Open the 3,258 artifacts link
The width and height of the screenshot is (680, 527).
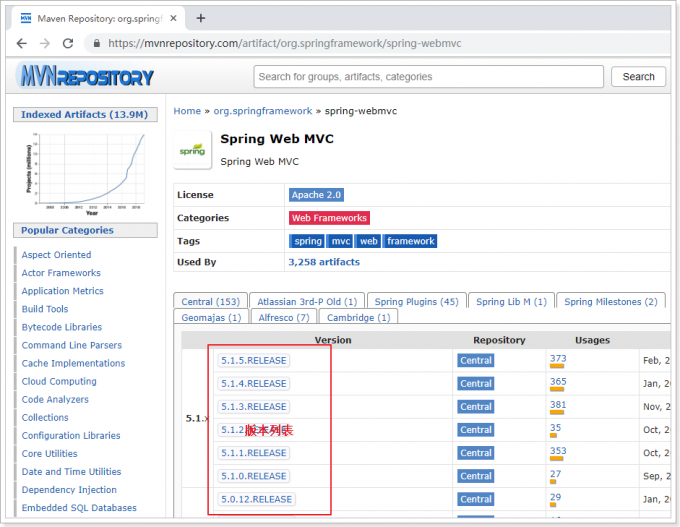324,262
